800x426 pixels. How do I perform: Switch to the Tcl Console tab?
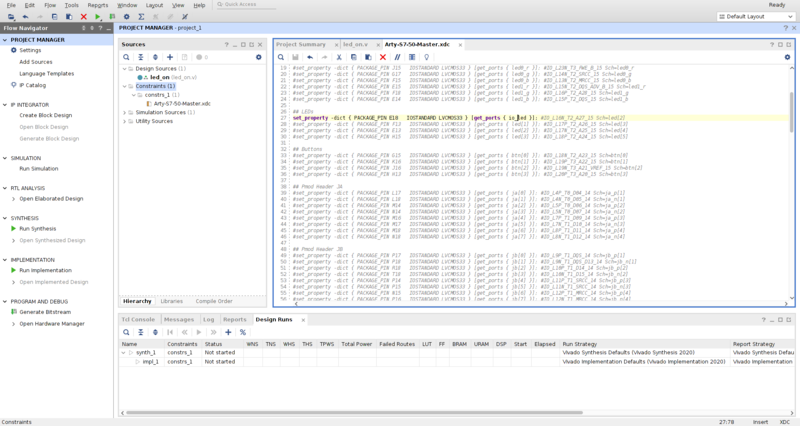point(138,319)
